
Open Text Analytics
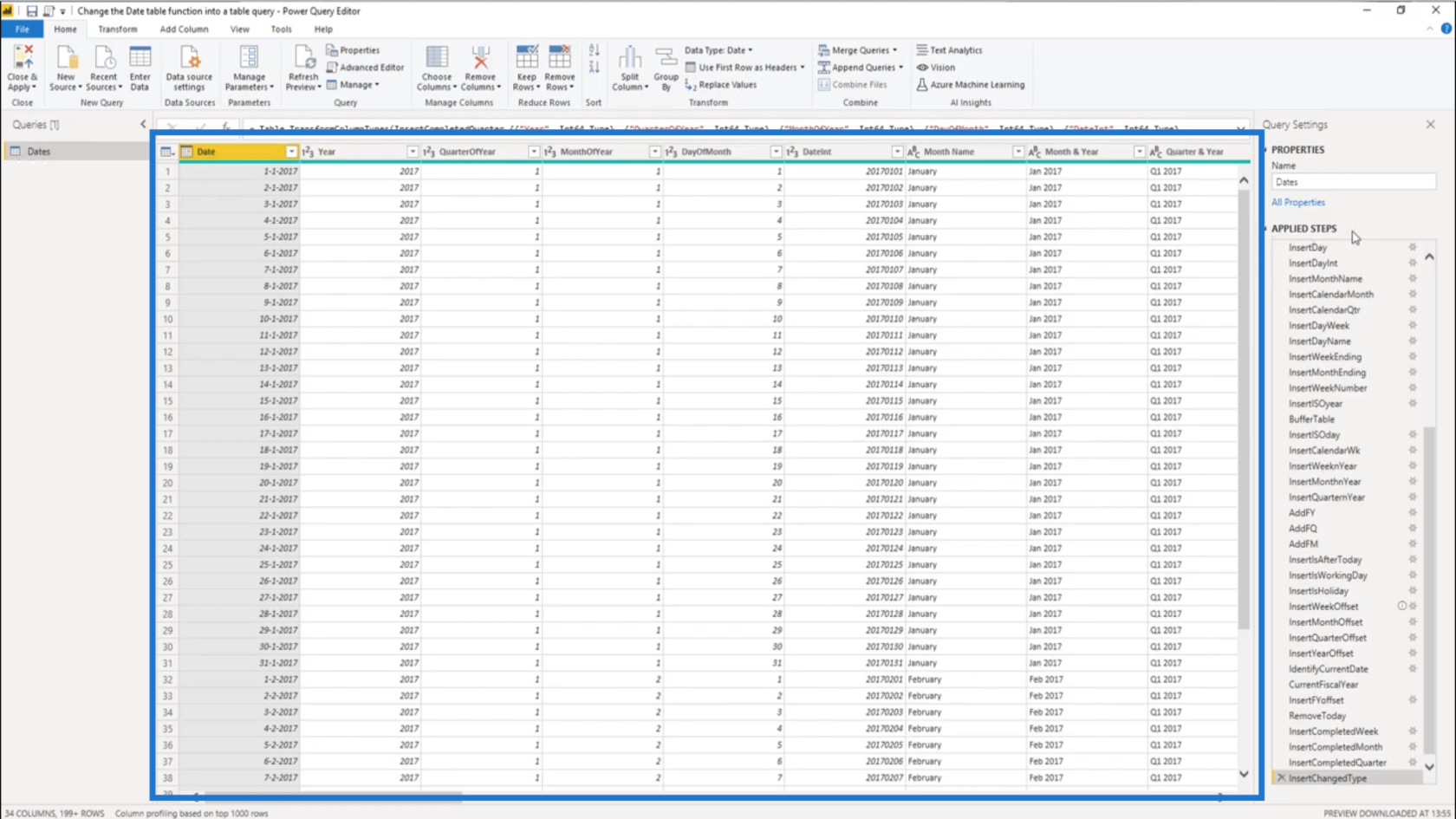[949, 50]
